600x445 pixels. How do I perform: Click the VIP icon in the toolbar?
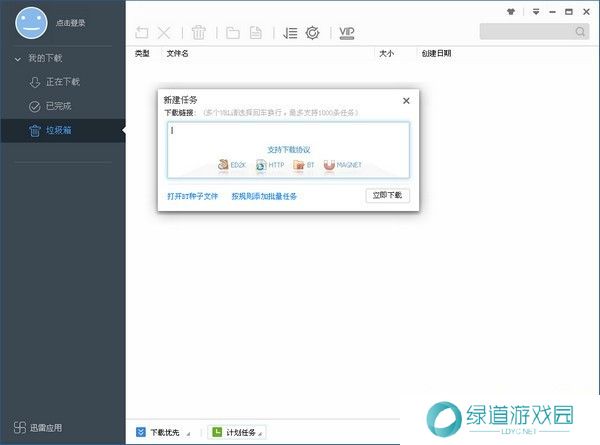point(347,33)
